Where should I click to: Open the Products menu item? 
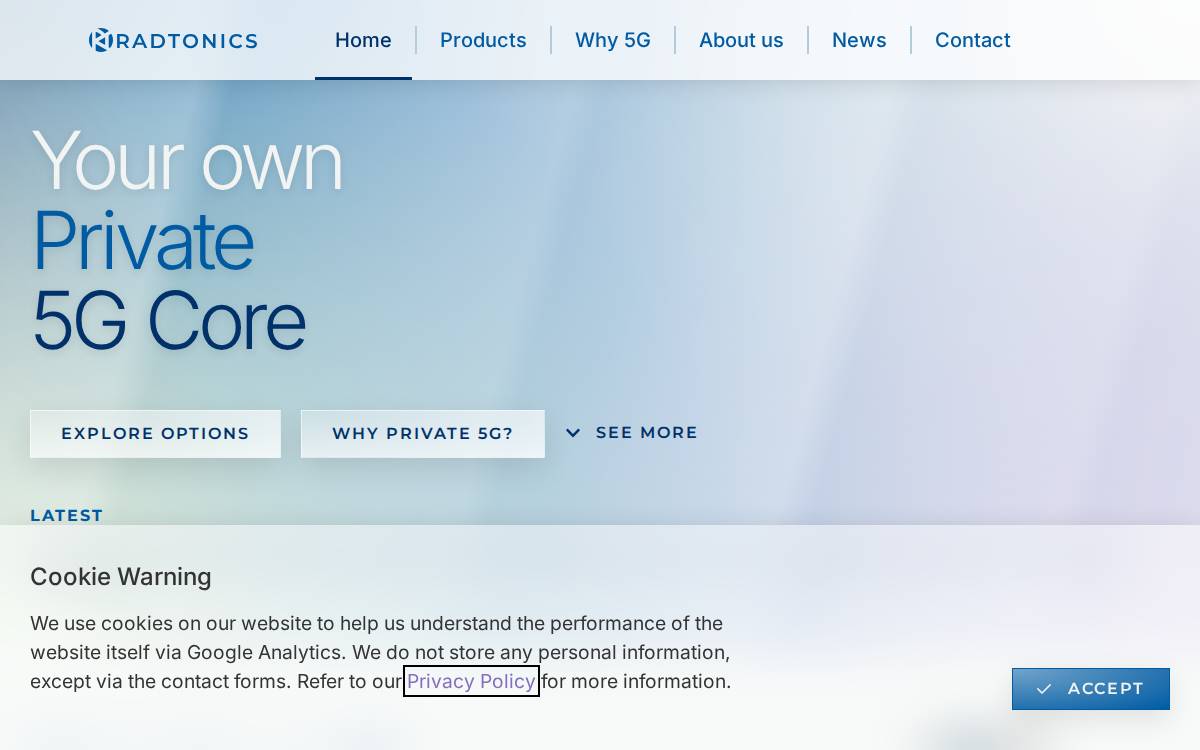click(x=483, y=40)
